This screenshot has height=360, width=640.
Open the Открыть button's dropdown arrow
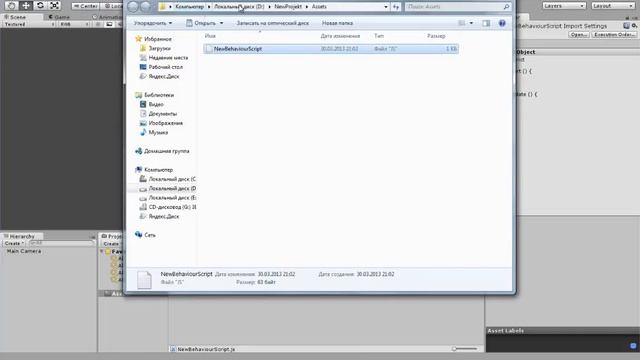222,23
